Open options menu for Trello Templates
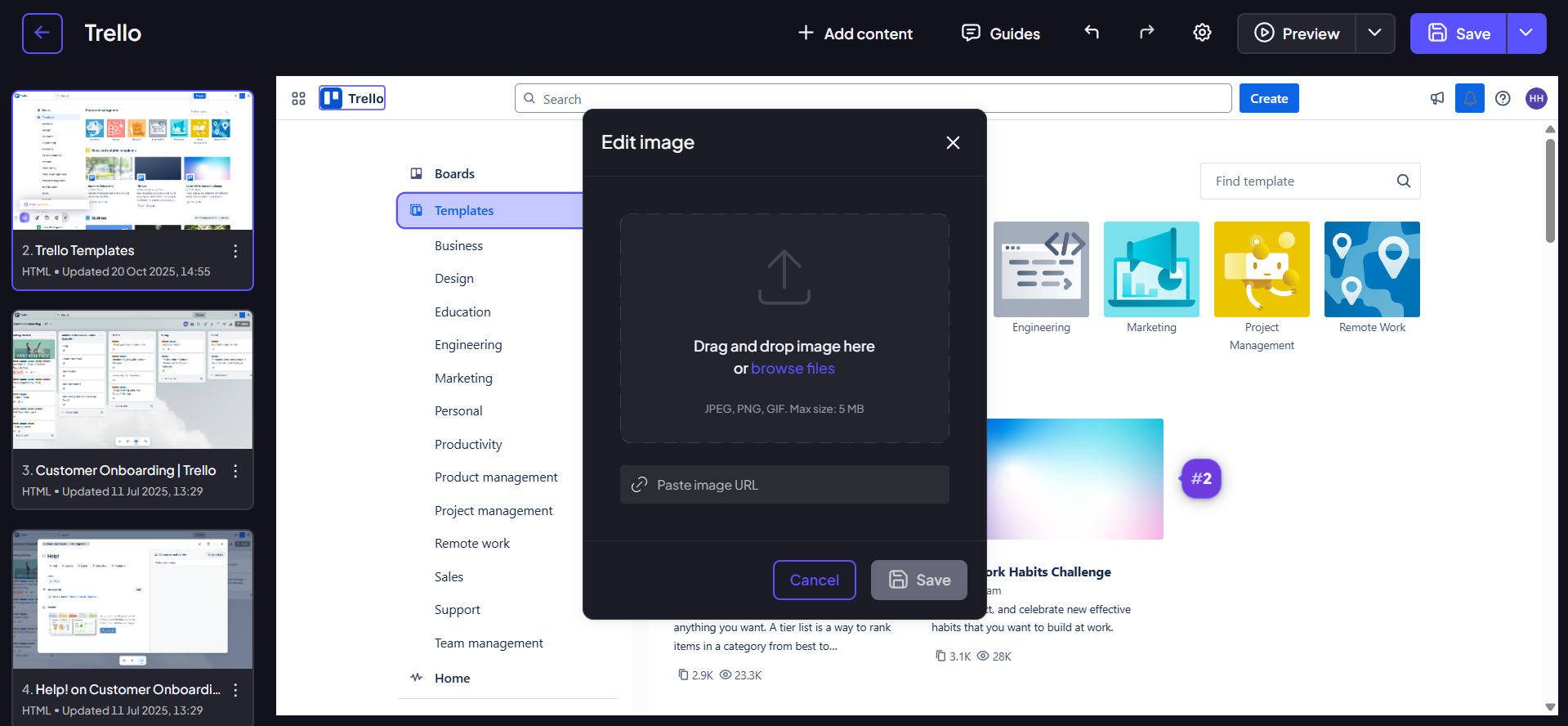This screenshot has width=1568, height=726. [x=235, y=251]
